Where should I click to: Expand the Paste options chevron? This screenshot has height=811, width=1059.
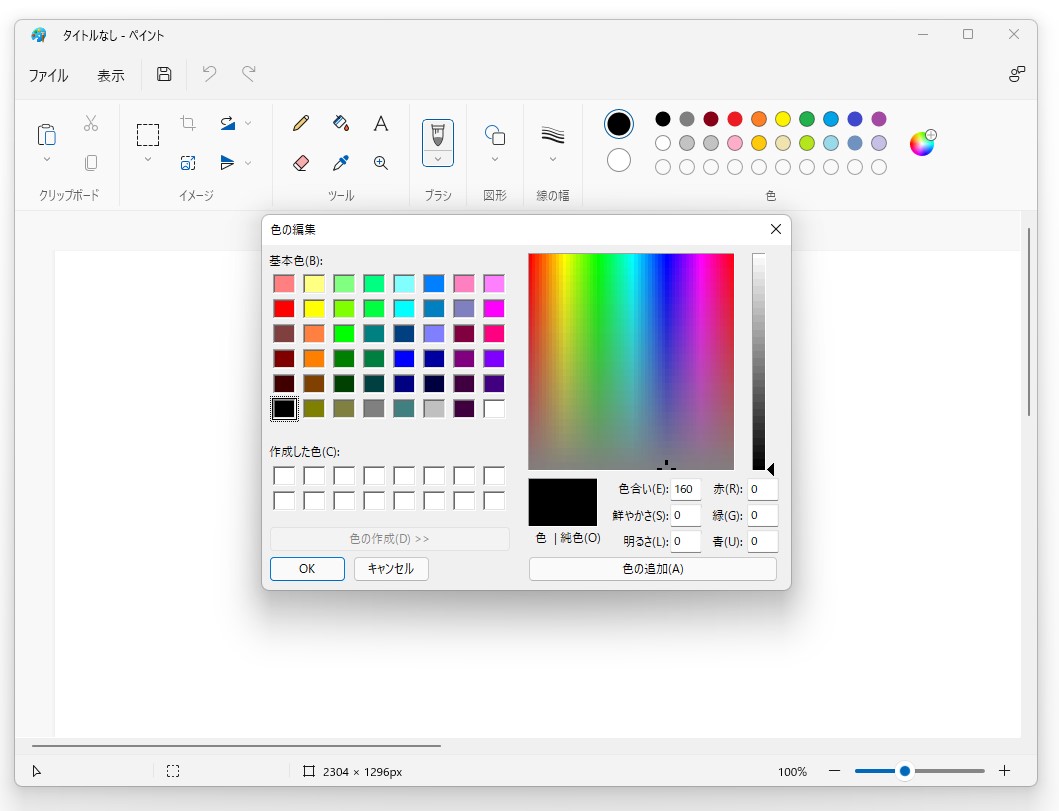coord(47,159)
